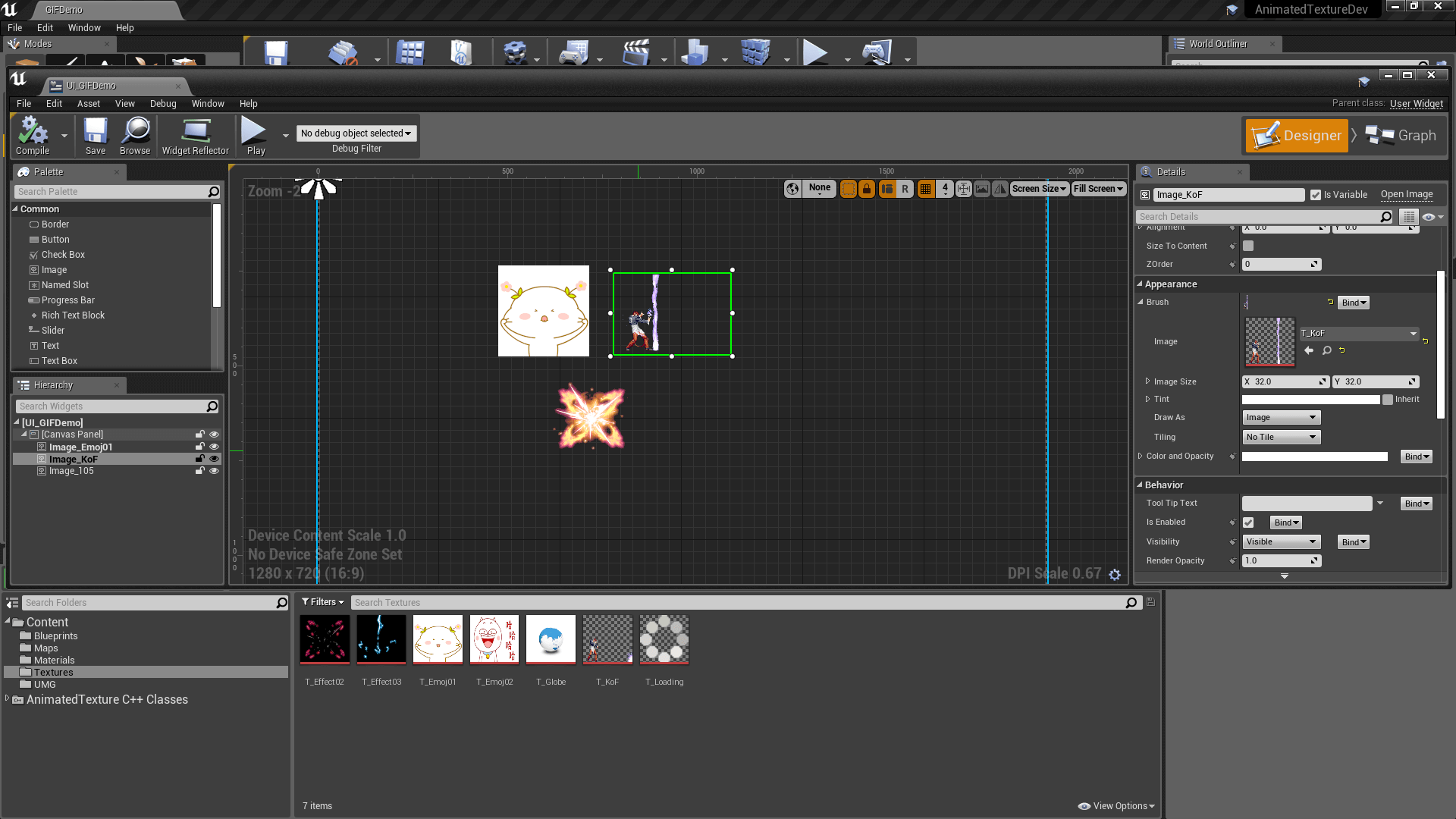The image size is (1456, 819).
Task: Select the Screen Size dropdown
Action: [x=1038, y=188]
